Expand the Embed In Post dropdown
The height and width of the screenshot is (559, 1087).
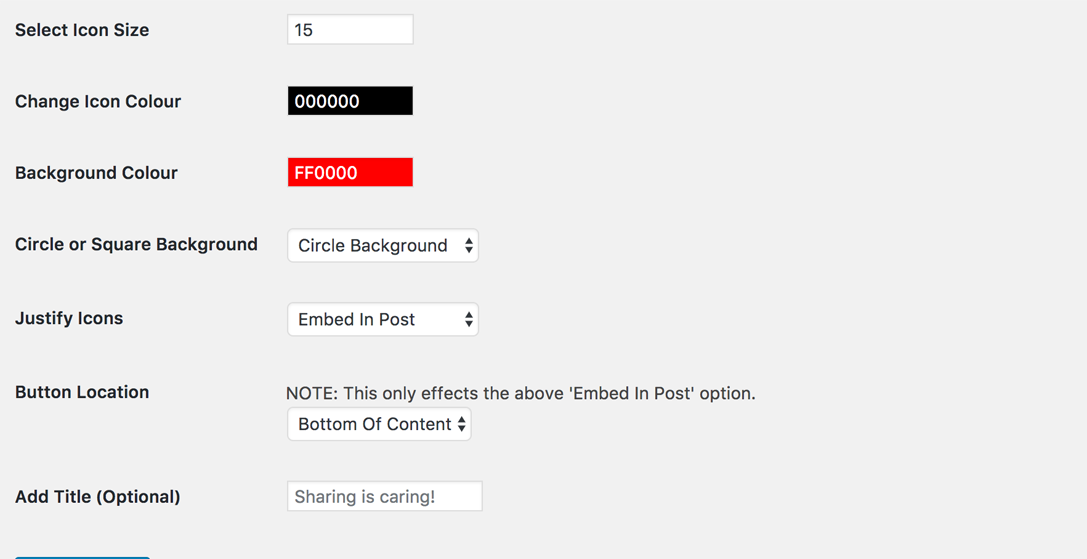pos(383,319)
